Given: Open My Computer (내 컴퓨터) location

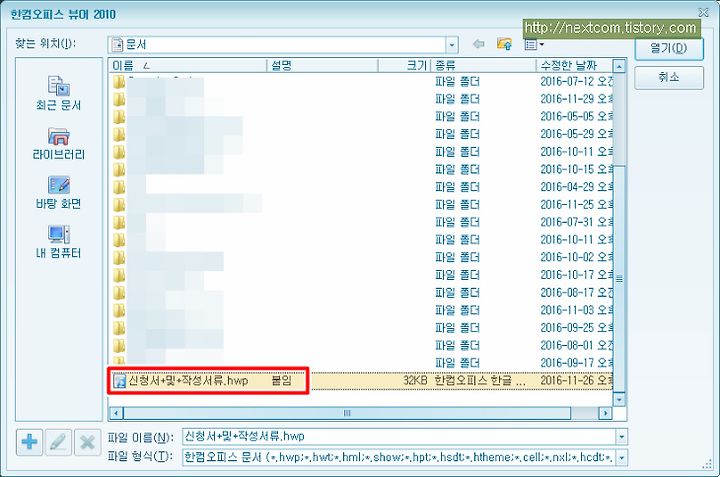Looking at the screenshot, I should click(x=58, y=242).
